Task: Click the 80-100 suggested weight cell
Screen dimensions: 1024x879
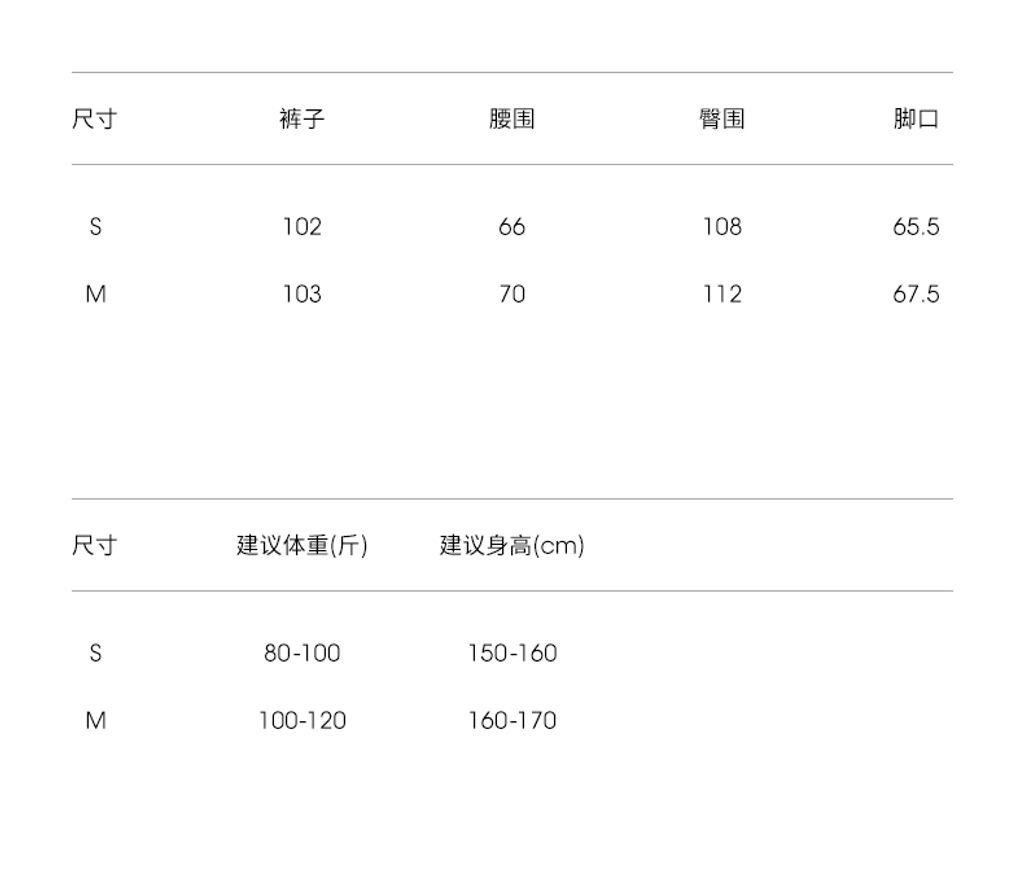Action: point(302,653)
